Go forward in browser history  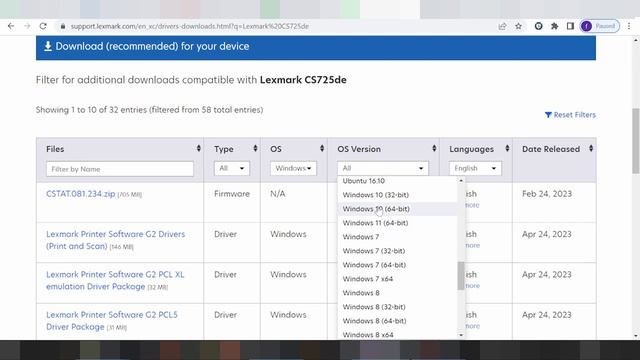pos(27,26)
